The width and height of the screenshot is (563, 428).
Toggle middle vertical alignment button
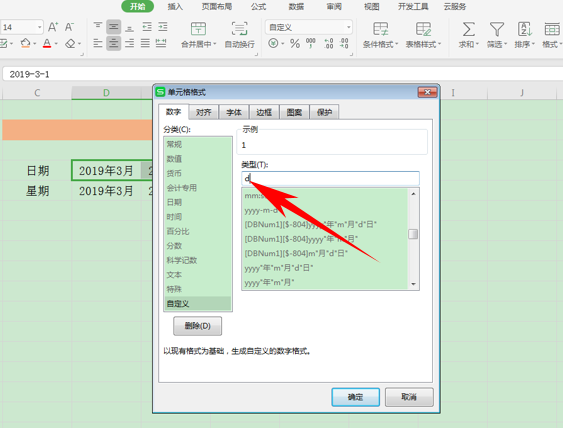(x=113, y=27)
